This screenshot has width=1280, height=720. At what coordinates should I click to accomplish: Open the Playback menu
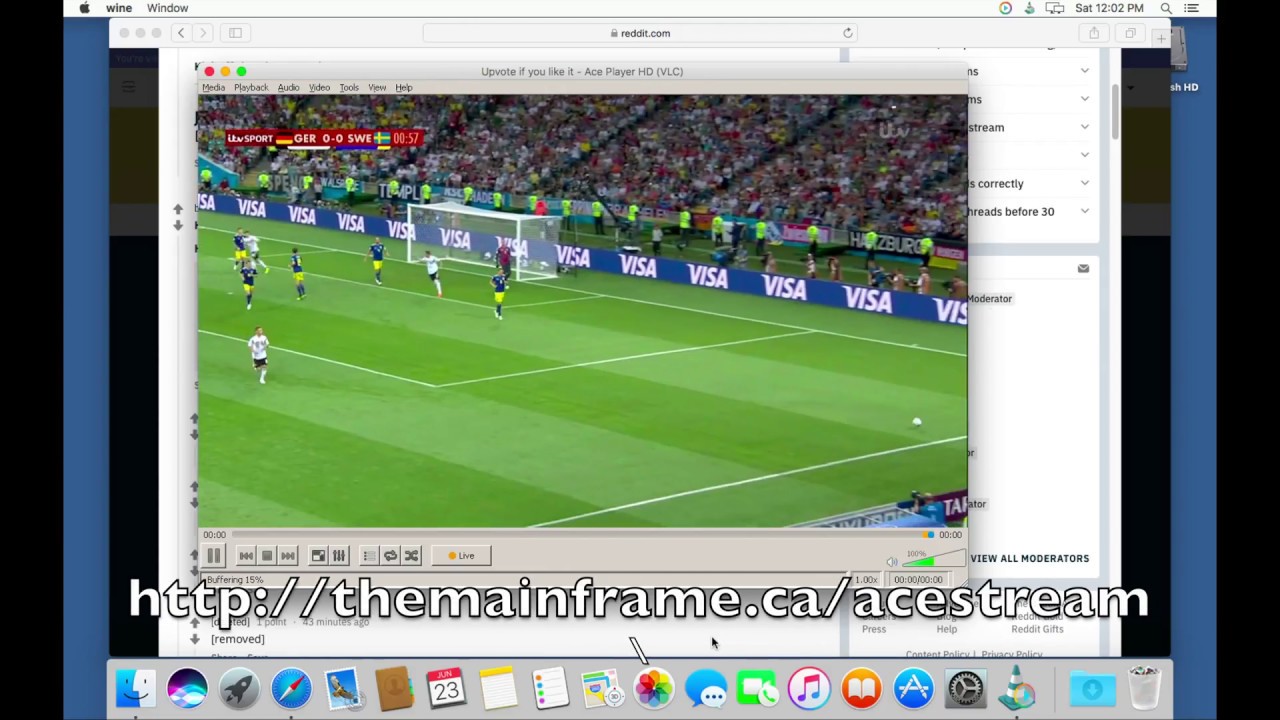tap(251, 88)
